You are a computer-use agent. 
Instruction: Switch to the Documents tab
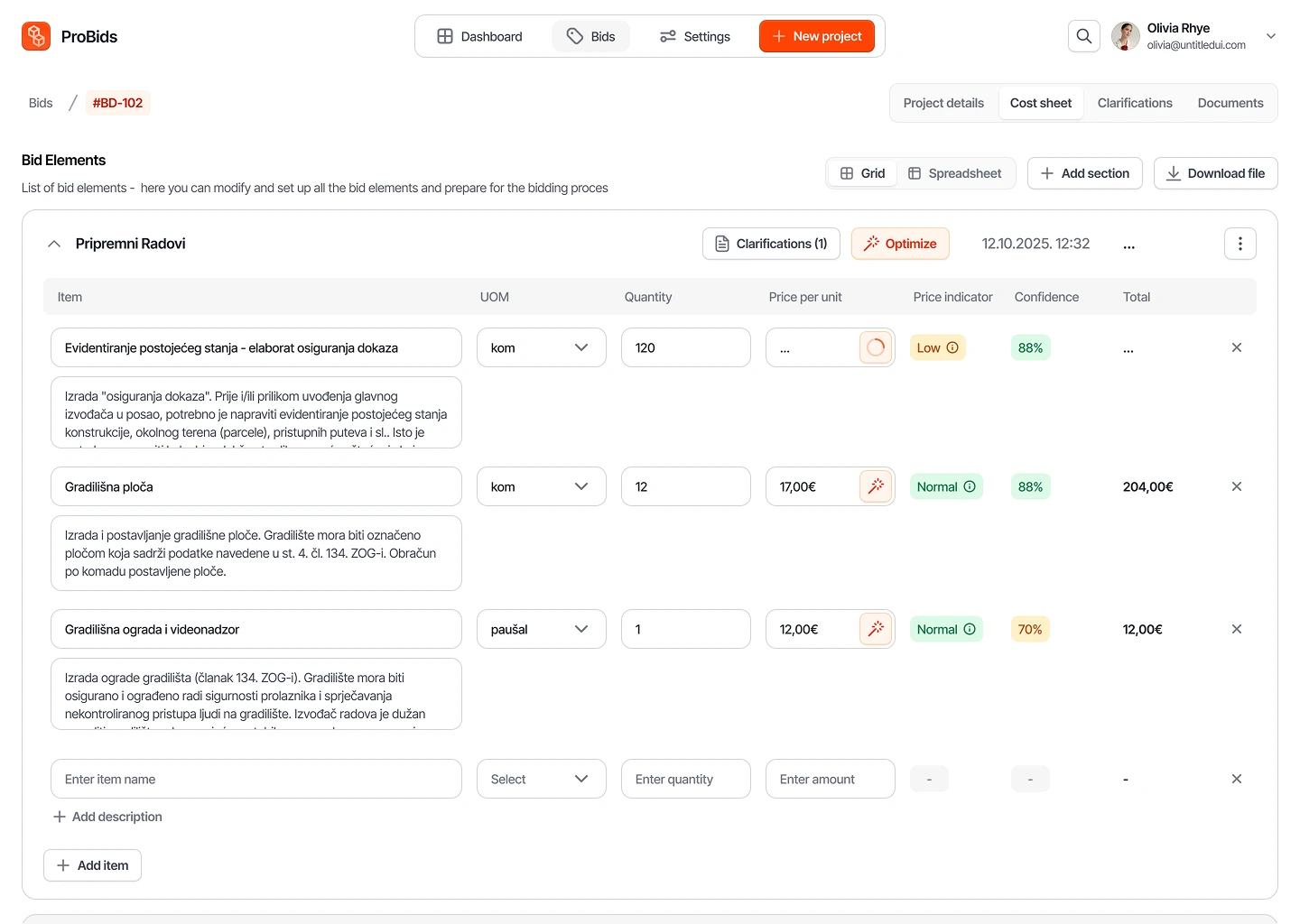1230,103
